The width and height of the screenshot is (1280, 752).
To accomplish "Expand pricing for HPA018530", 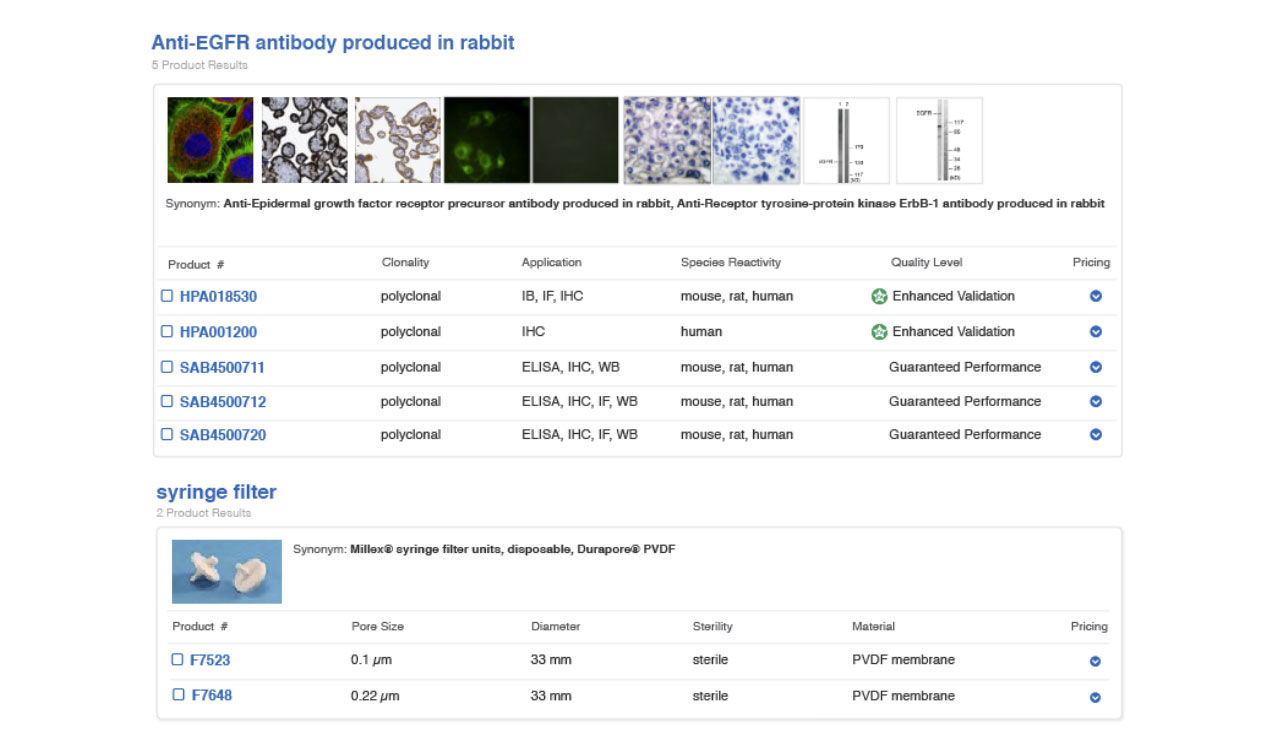I will click(1095, 296).
